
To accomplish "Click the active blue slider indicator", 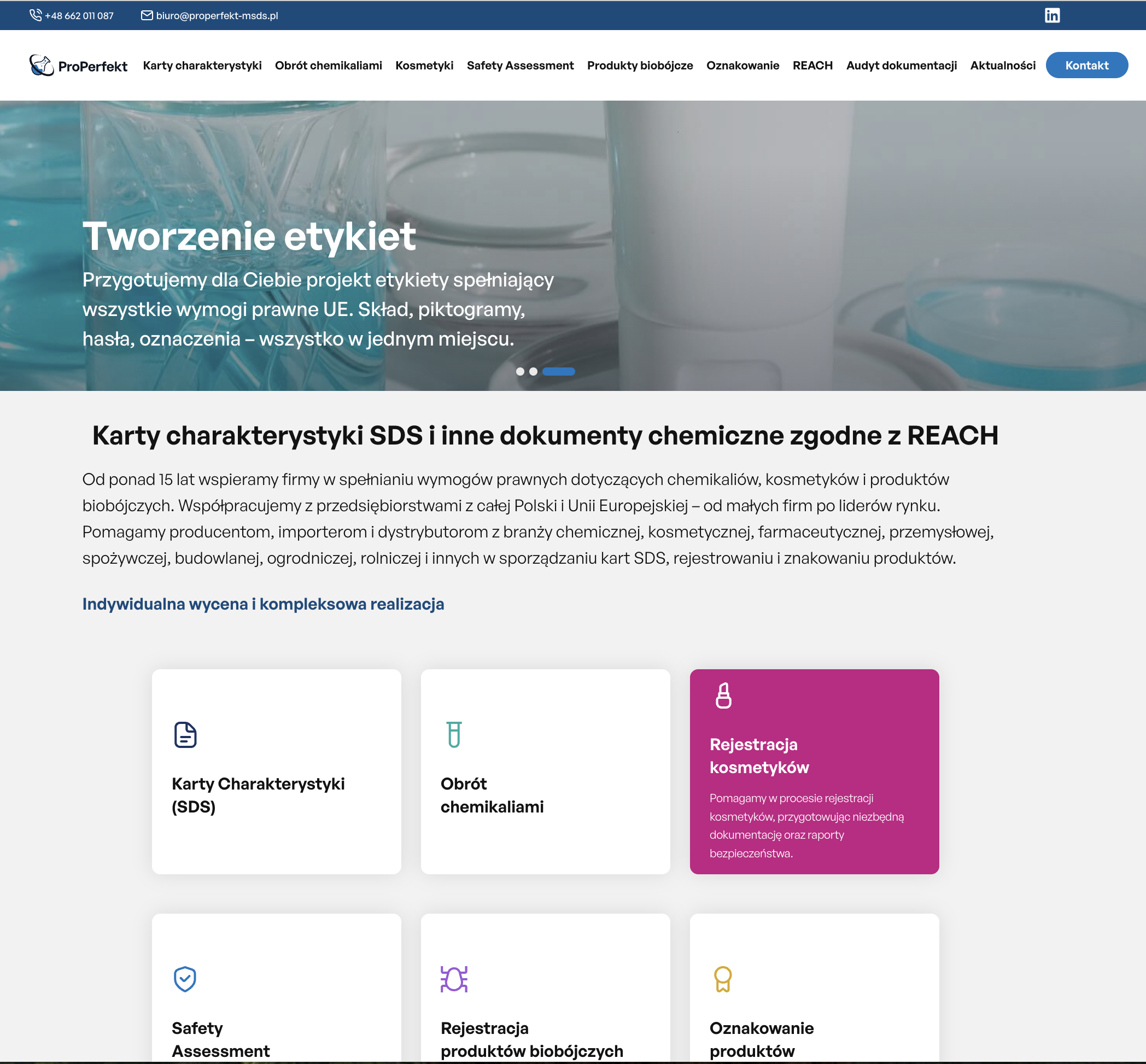I will point(559,371).
